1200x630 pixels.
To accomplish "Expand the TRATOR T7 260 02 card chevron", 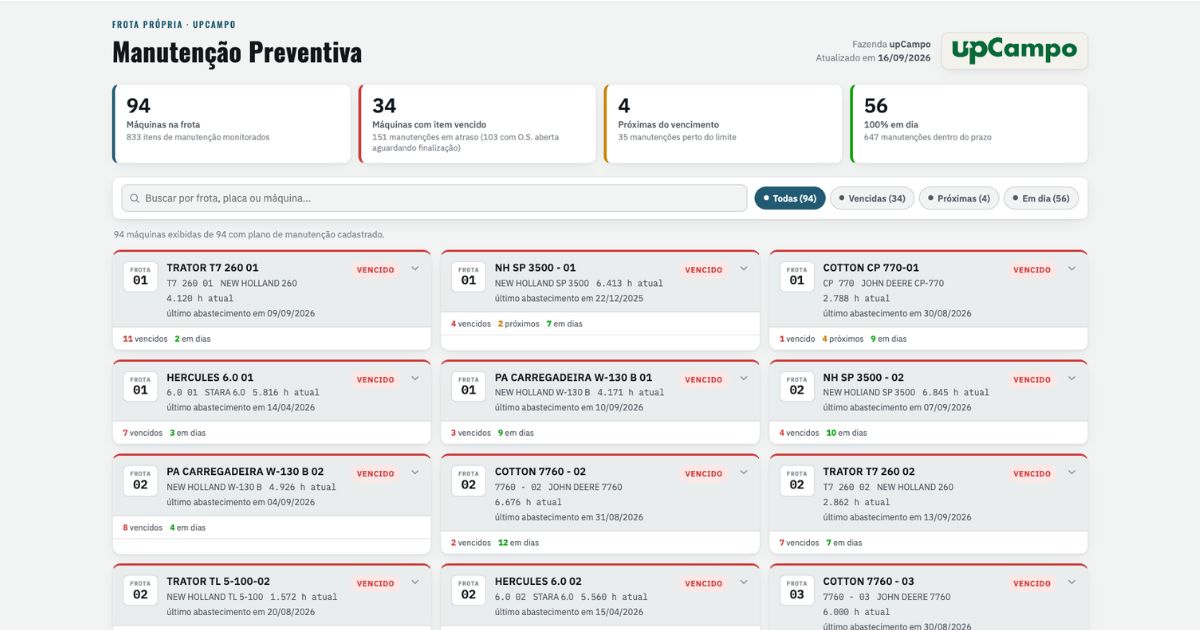I will point(1071,472).
